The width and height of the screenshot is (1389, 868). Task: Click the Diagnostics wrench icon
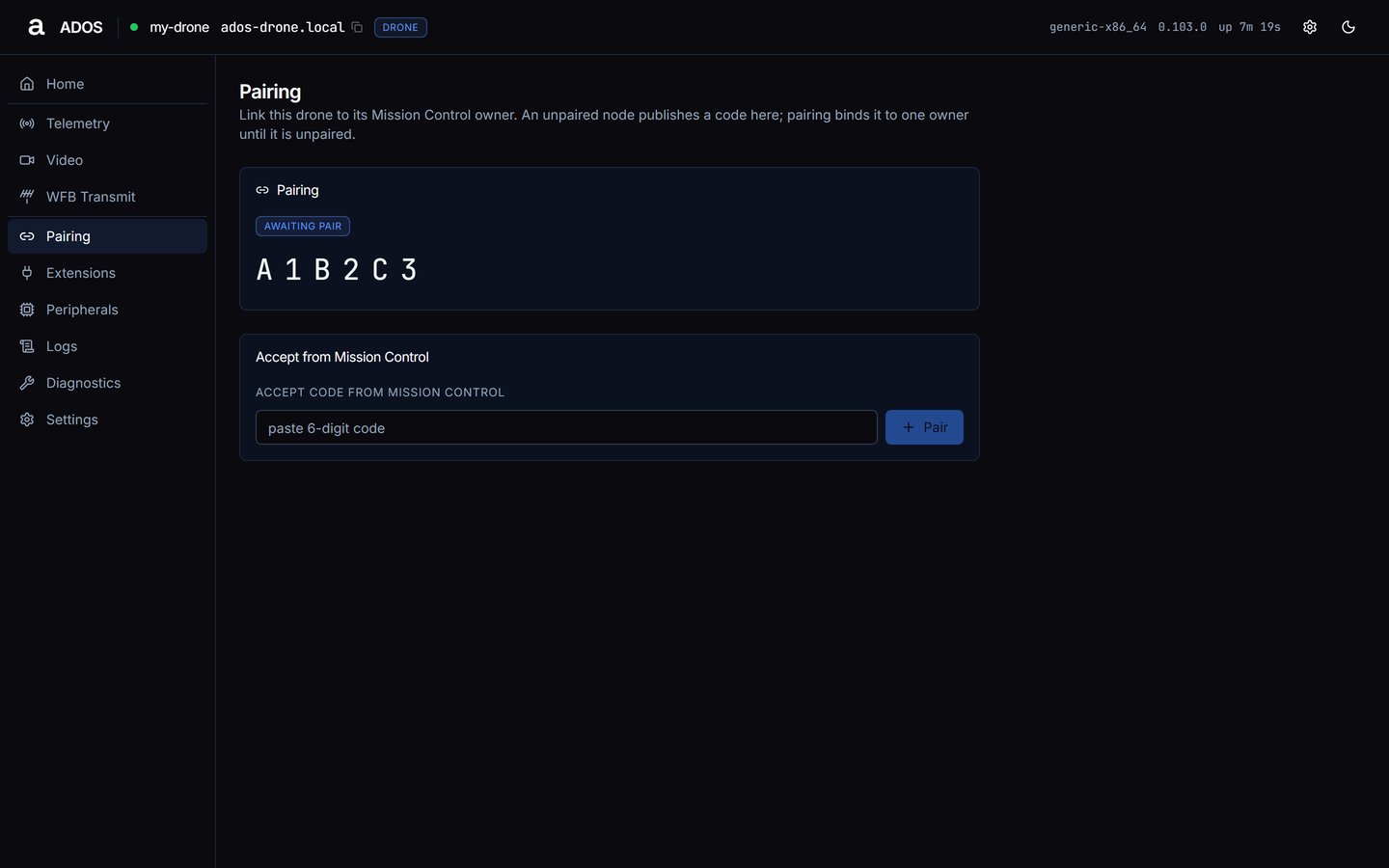click(27, 383)
